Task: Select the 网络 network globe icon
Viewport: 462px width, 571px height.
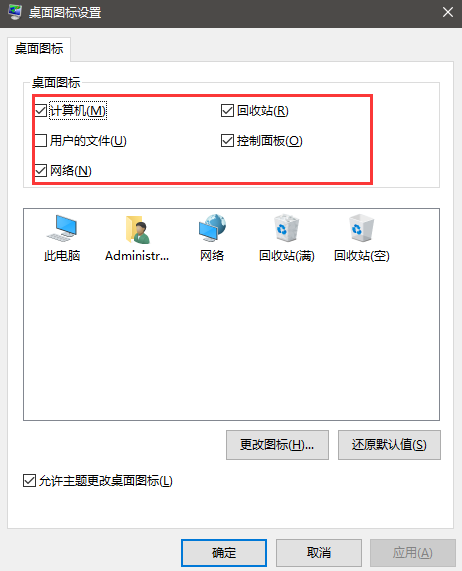Action: point(212,228)
